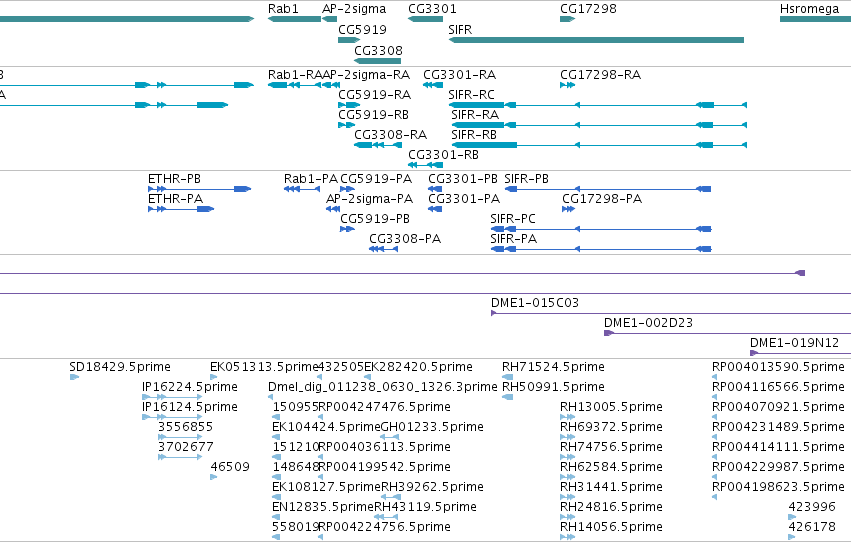Click the SIFR-RB transcript label

[474, 135]
